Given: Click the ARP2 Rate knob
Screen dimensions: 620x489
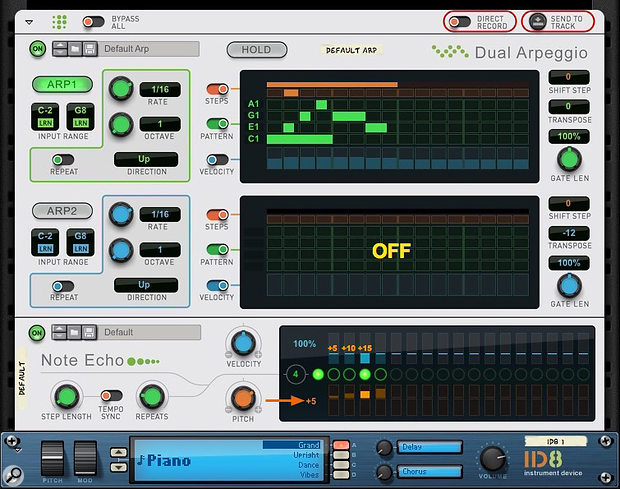Looking at the screenshot, I should 121,214.
